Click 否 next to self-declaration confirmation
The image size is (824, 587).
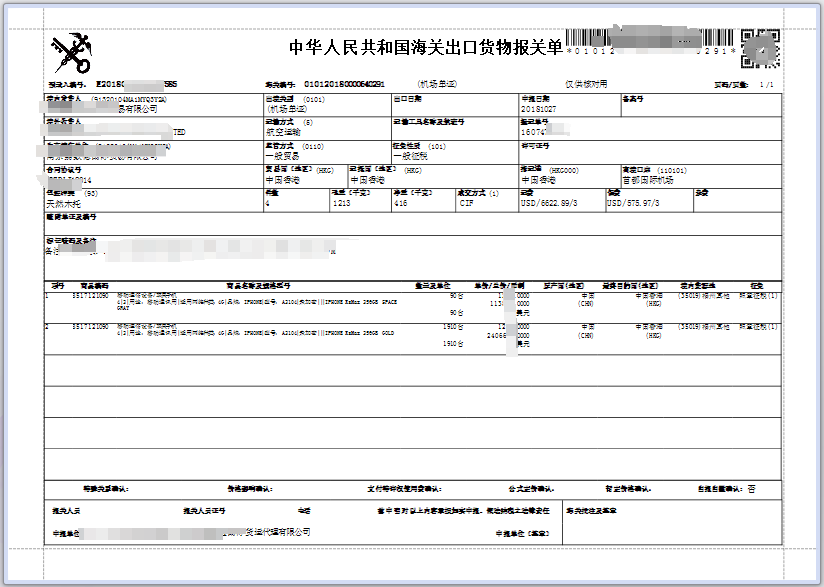(751, 489)
